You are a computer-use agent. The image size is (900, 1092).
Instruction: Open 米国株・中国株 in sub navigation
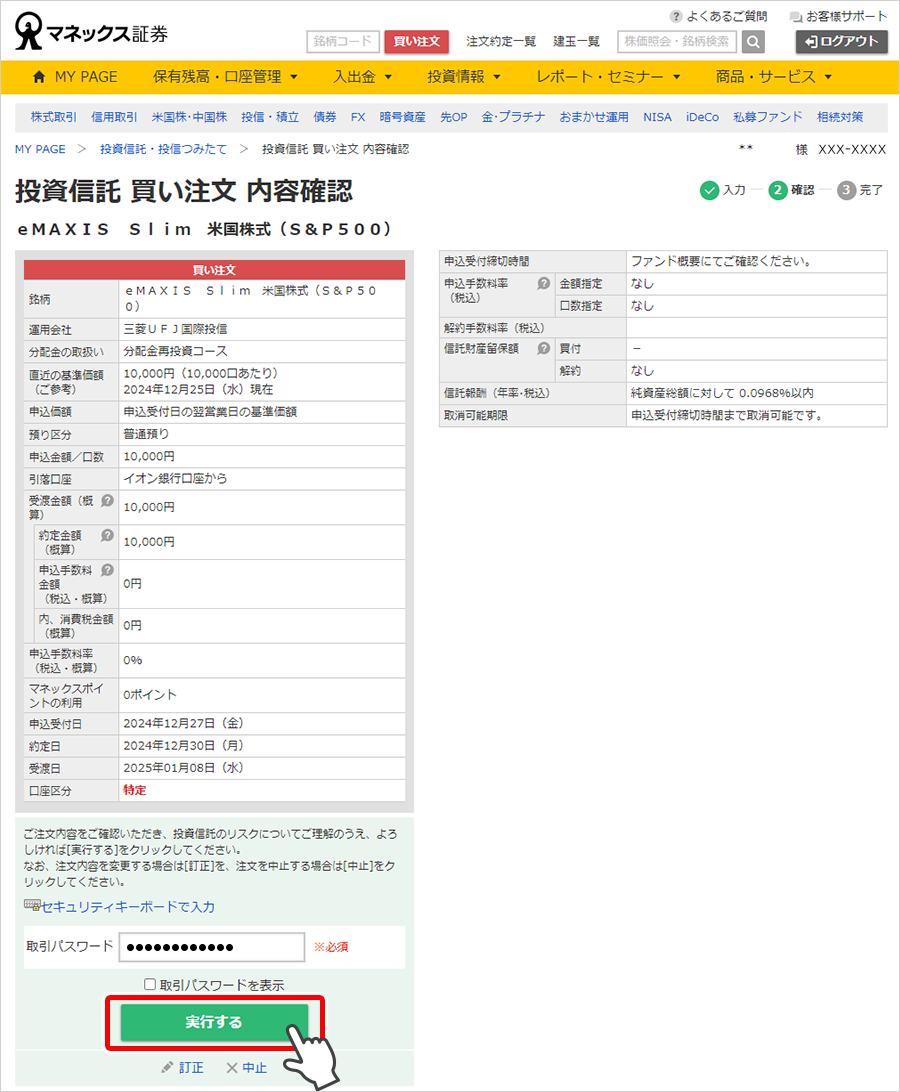coord(189,117)
